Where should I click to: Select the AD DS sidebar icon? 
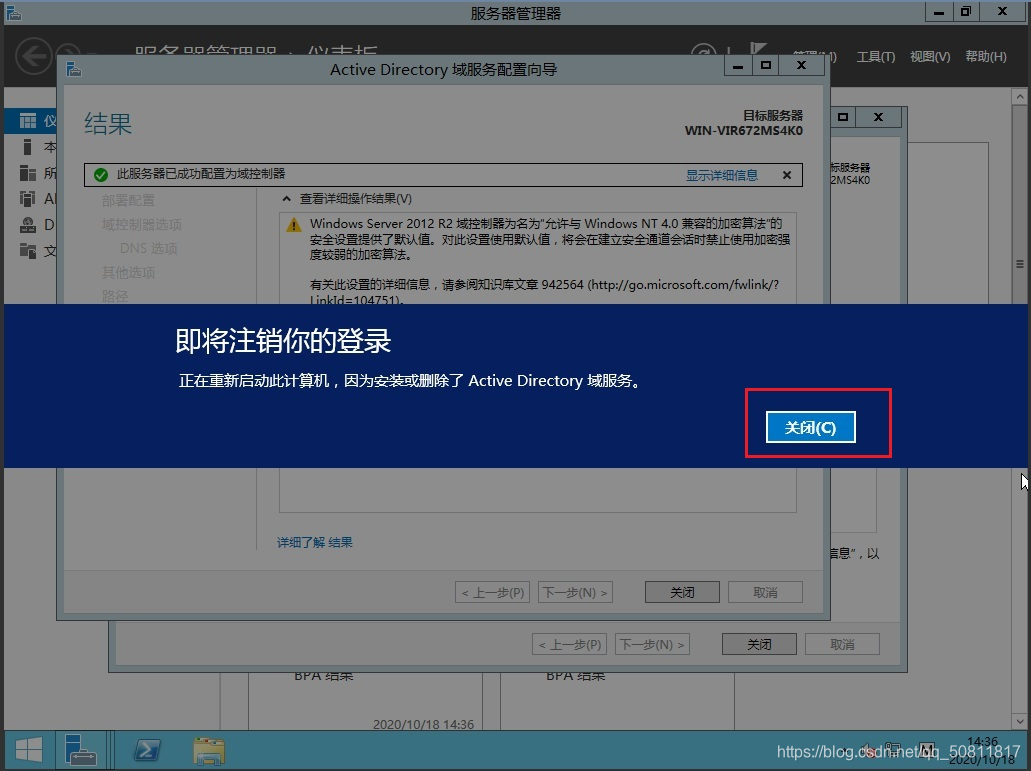(x=28, y=199)
